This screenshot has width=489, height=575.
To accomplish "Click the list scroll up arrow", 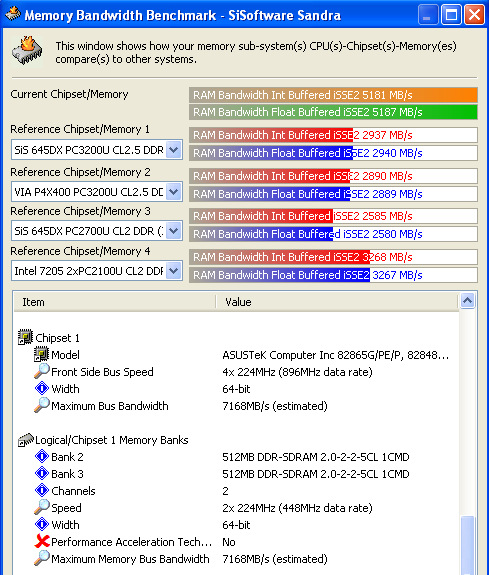I will tap(467, 301).
